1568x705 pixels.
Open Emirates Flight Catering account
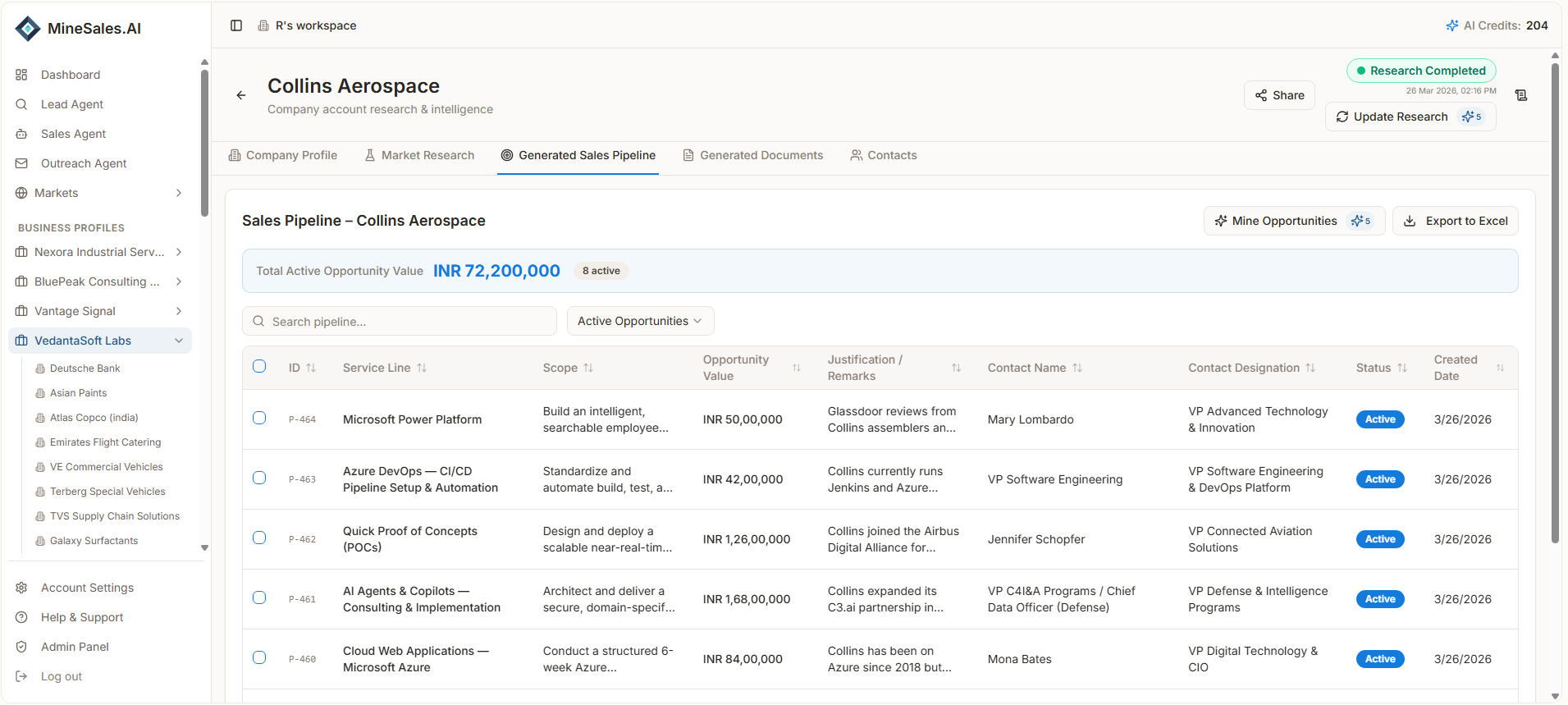click(106, 442)
